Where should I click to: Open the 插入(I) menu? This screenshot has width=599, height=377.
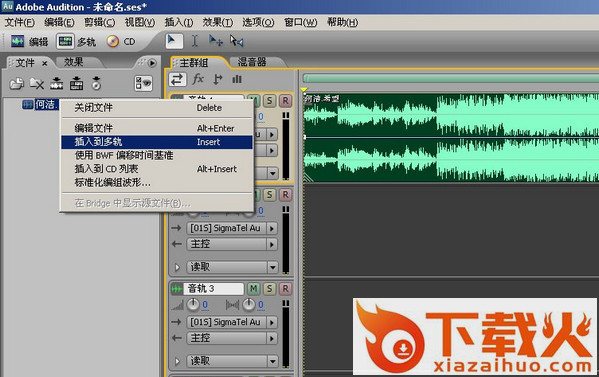(179, 23)
